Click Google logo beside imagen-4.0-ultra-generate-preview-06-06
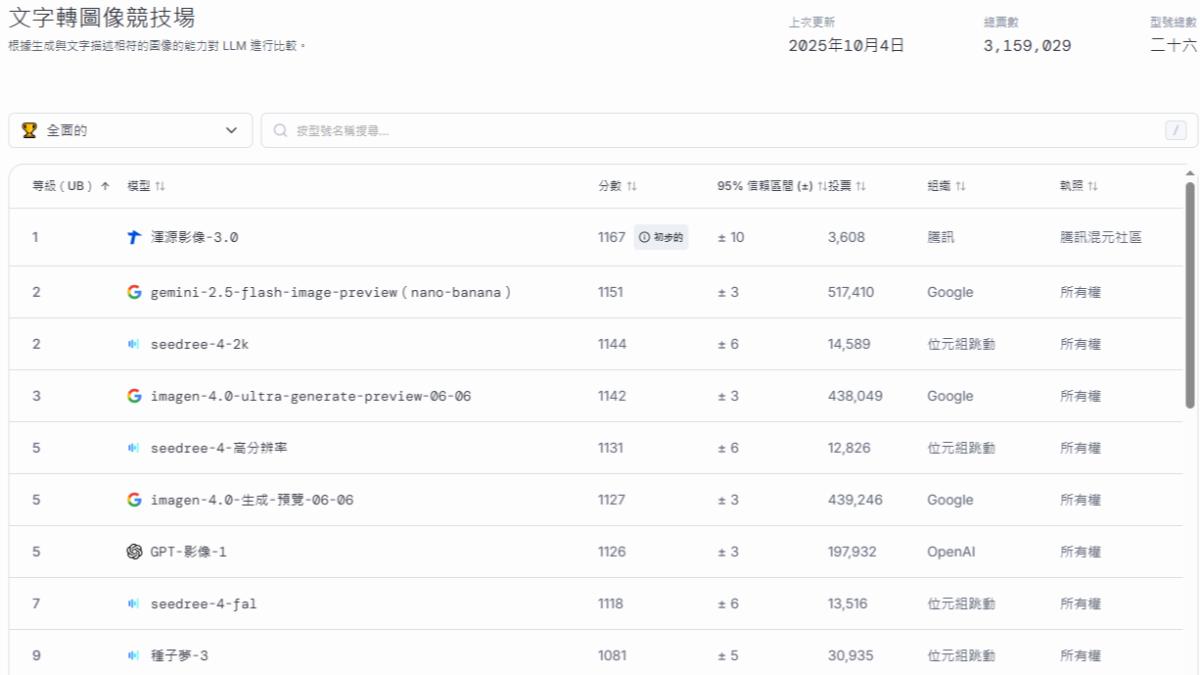This screenshot has height=675, width=1200. coord(134,396)
